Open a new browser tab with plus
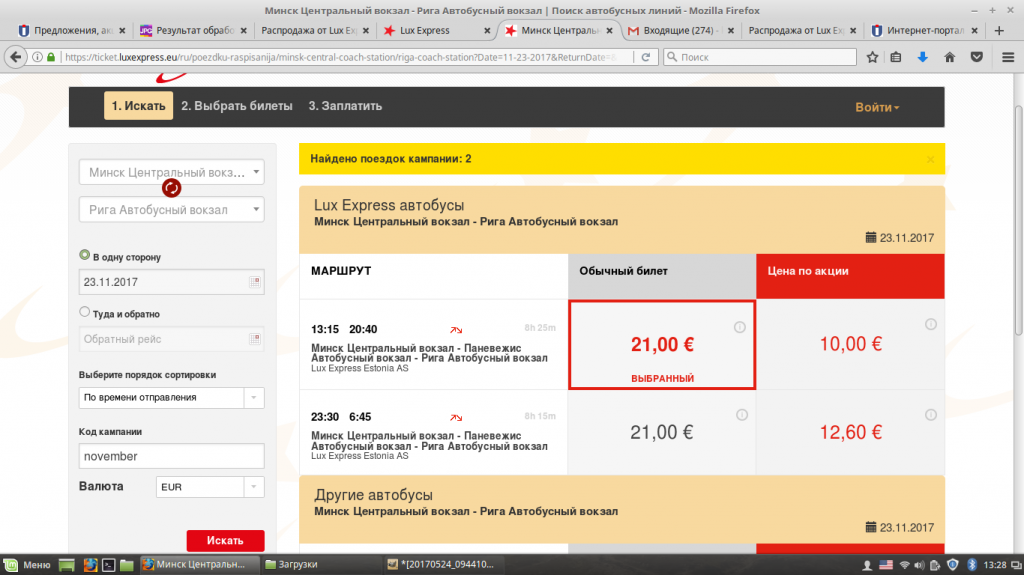 999,30
